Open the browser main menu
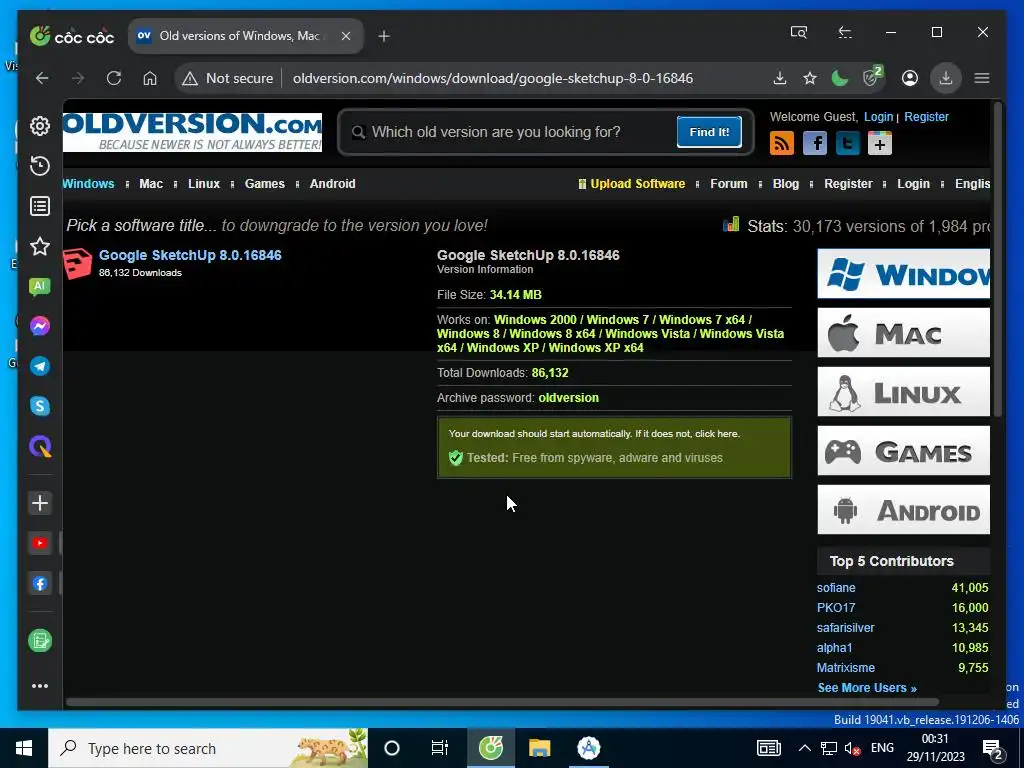The image size is (1024, 768). pyautogui.click(x=982, y=78)
